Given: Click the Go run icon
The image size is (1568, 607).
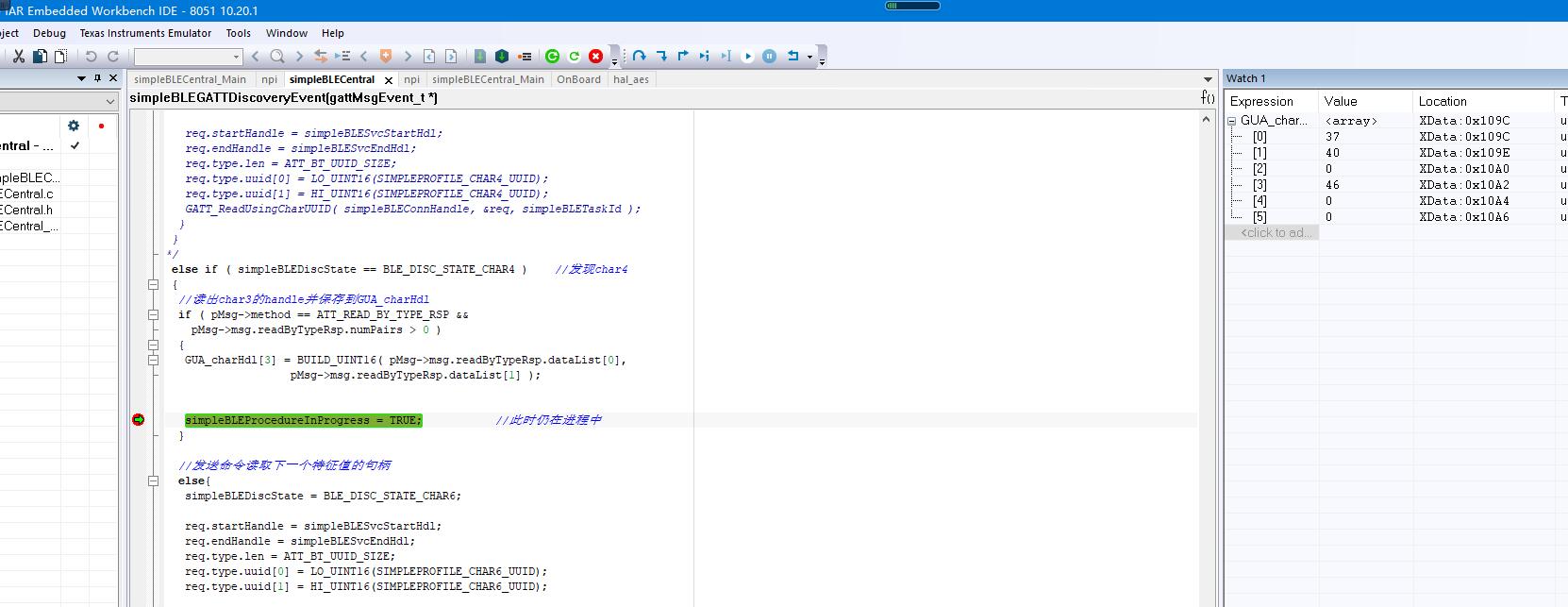Looking at the screenshot, I should pos(747,57).
